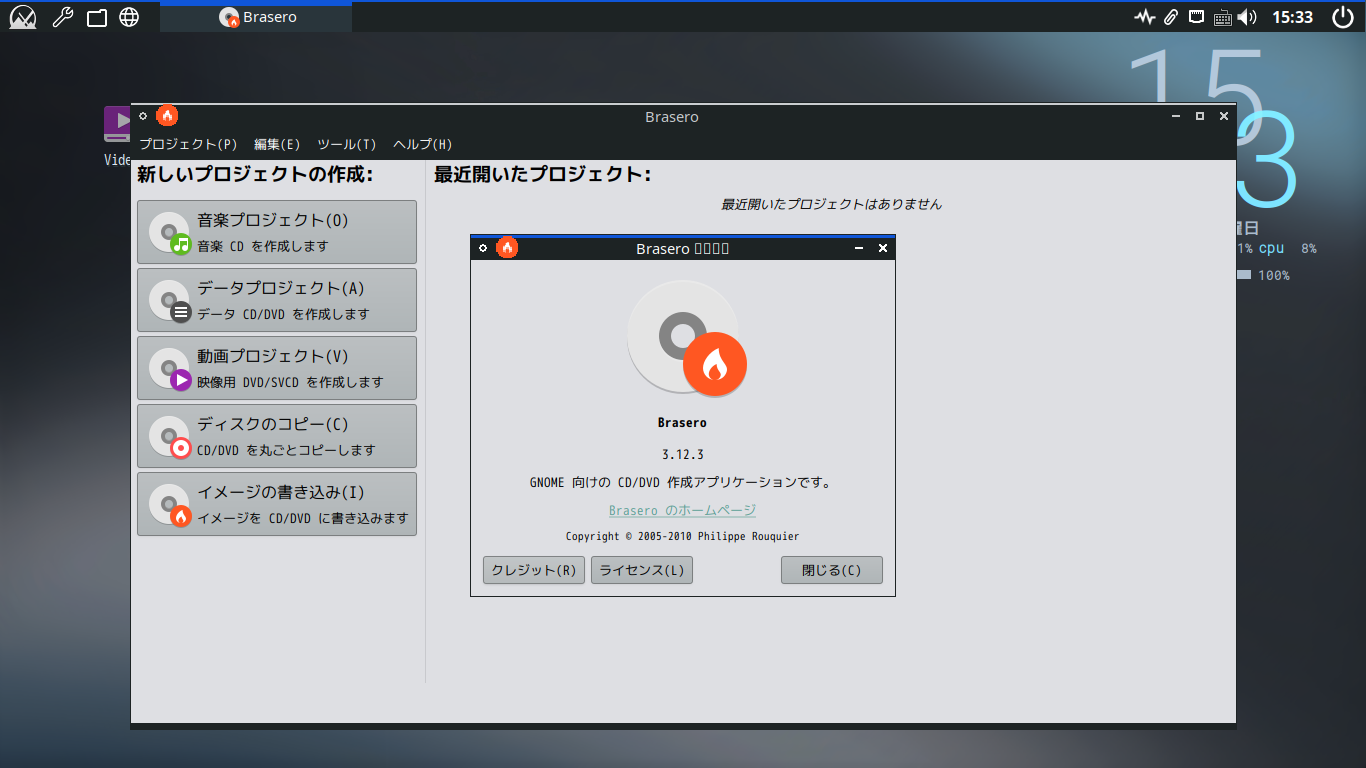The width and height of the screenshot is (1366, 768).
Task: Open the ツール(T) menu
Action: coord(347,144)
